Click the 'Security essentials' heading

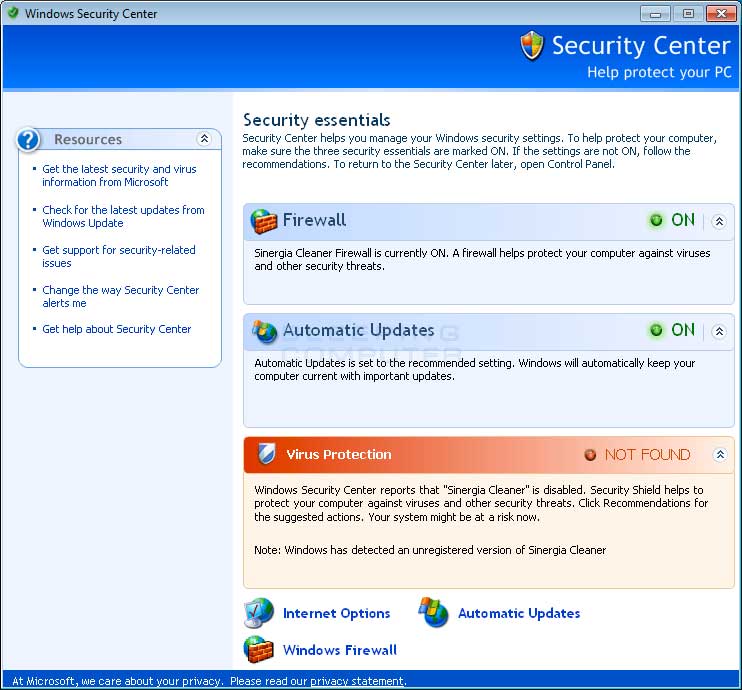(x=317, y=120)
